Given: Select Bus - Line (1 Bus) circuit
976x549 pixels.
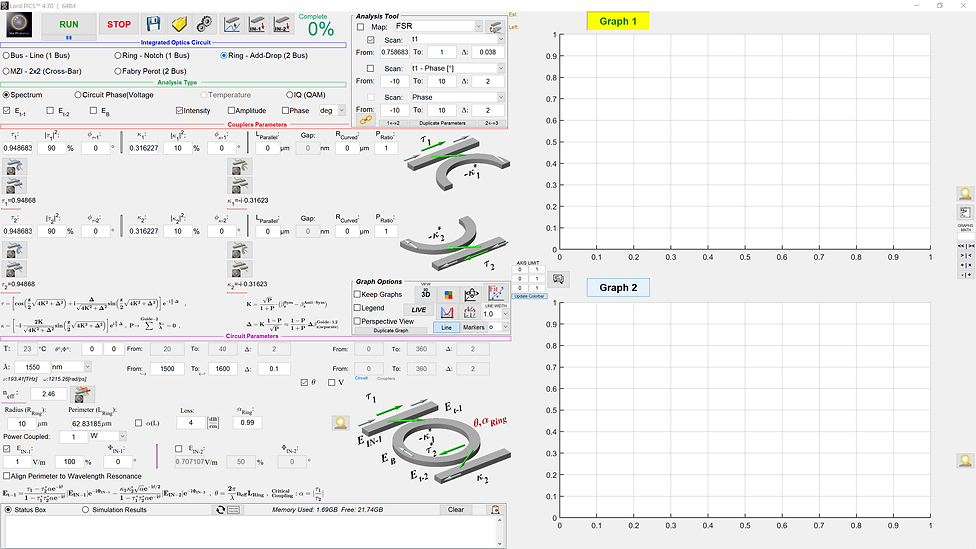Looking at the screenshot, I should pos(37,55).
